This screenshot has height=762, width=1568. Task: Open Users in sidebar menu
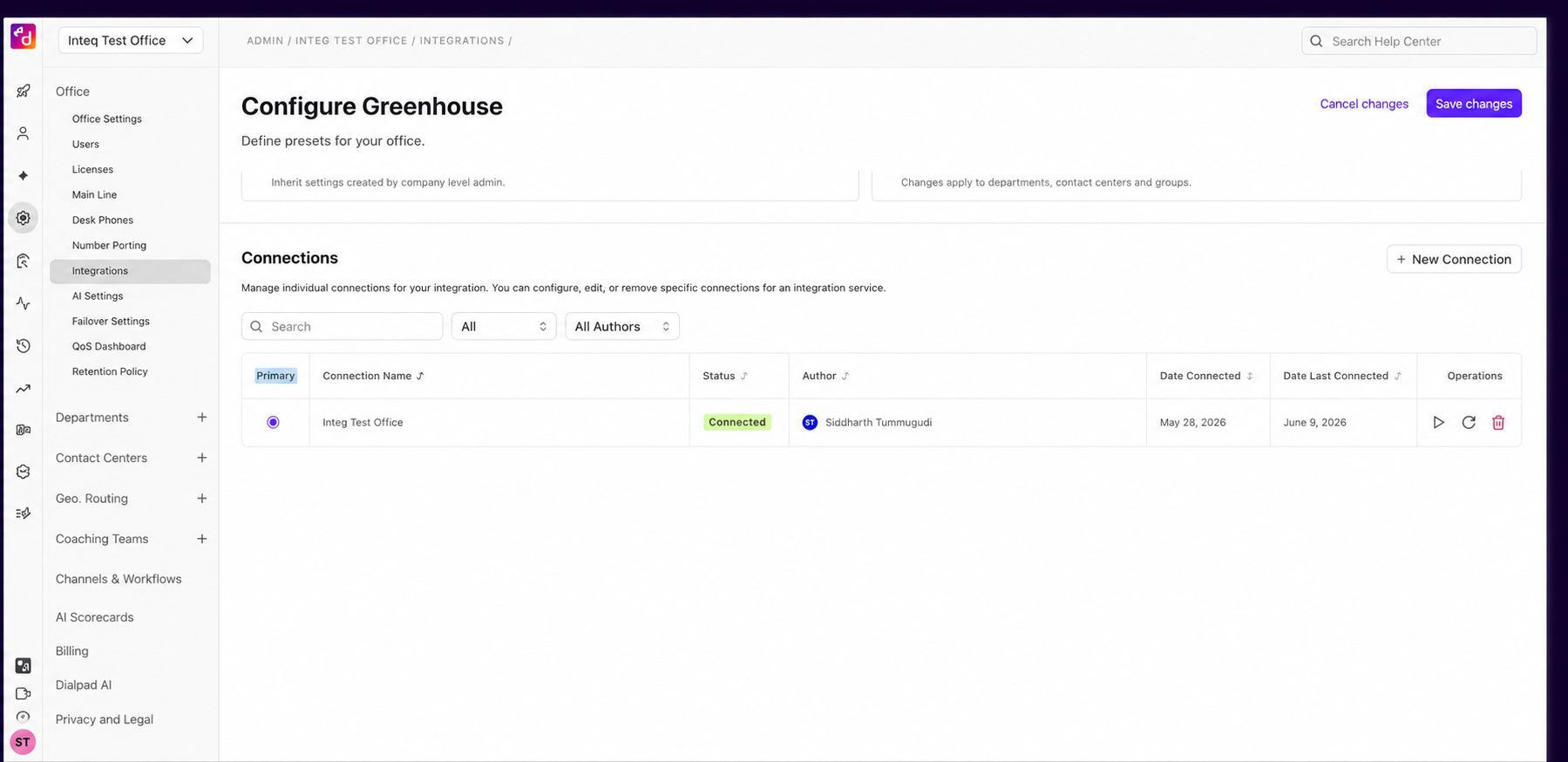tap(85, 144)
